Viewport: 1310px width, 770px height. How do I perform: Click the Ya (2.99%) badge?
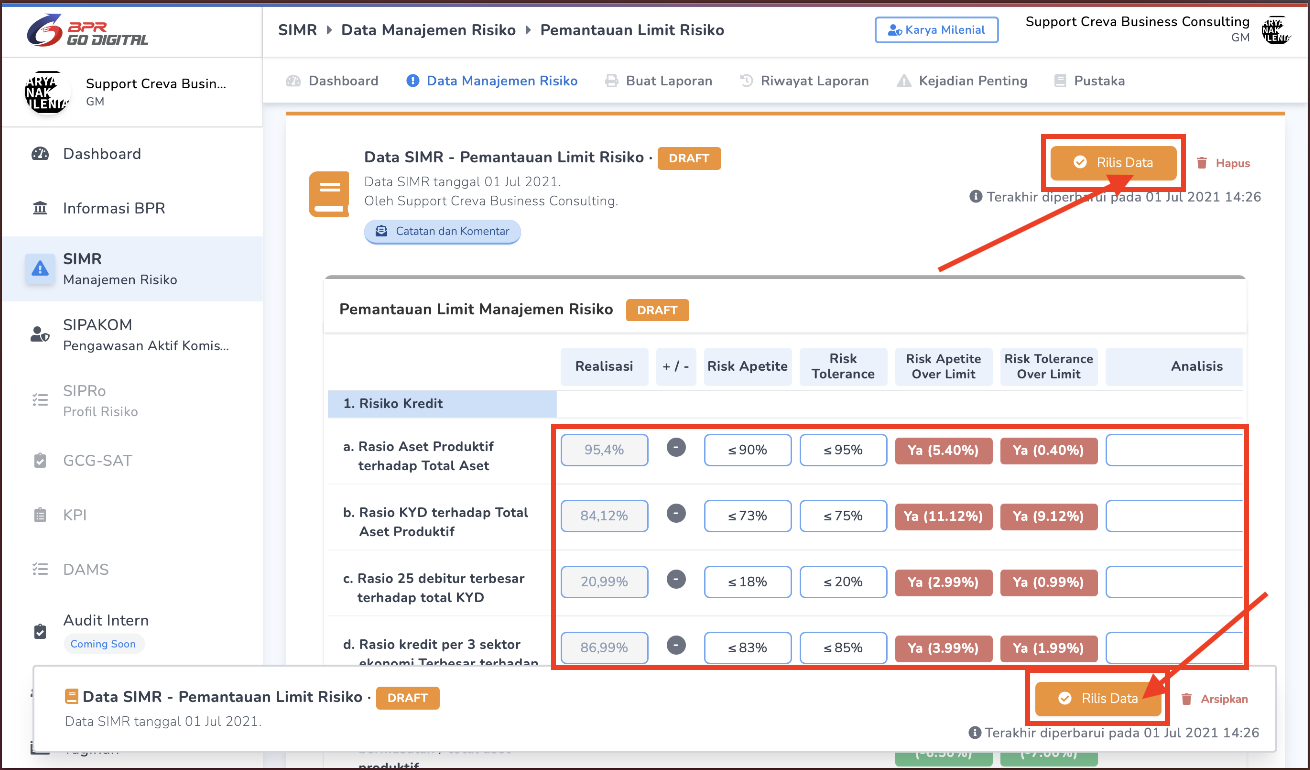(x=944, y=582)
